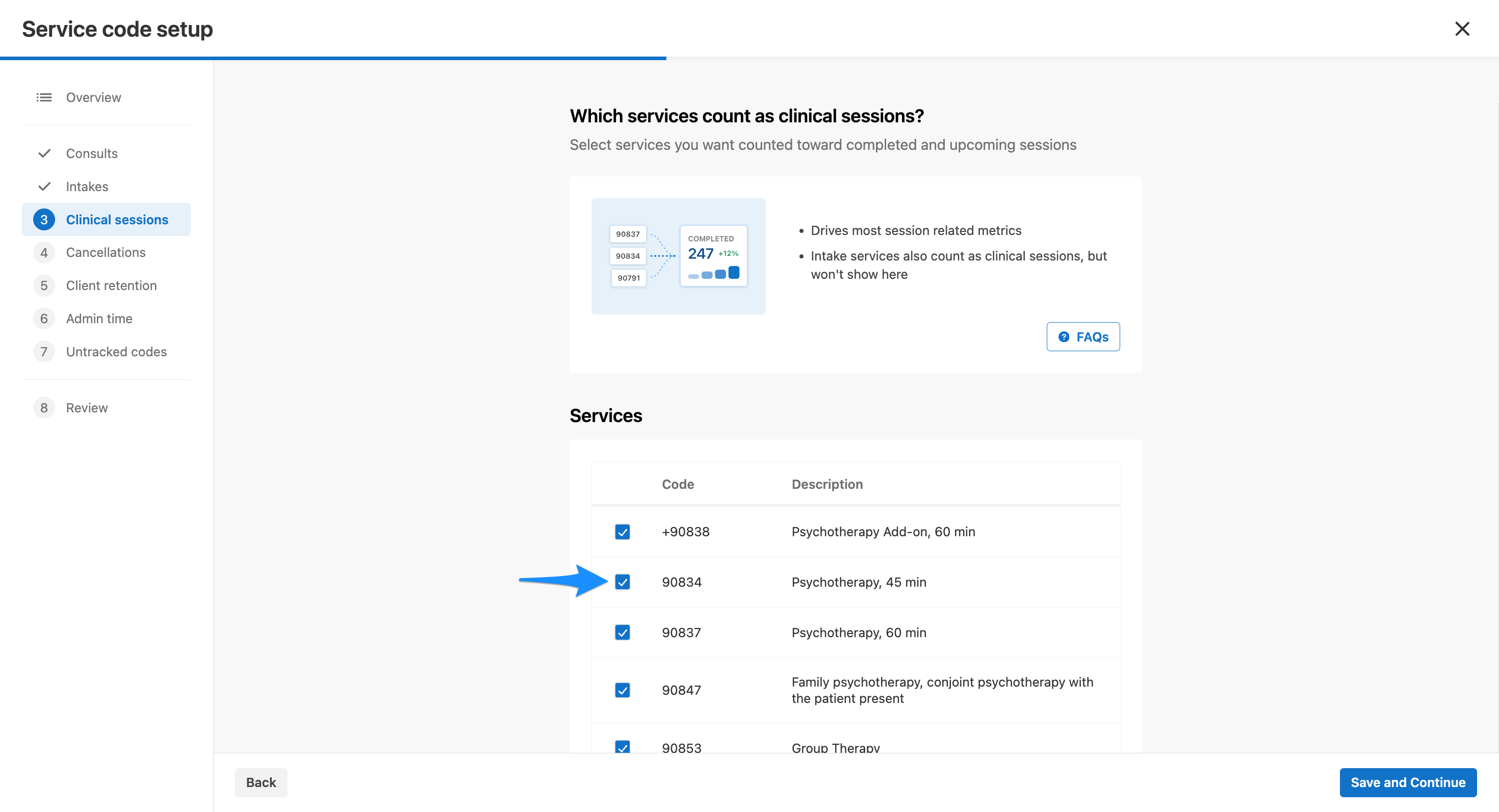
Task: Click the 'Family psychotherapy, conjoint' description
Action: (942, 691)
